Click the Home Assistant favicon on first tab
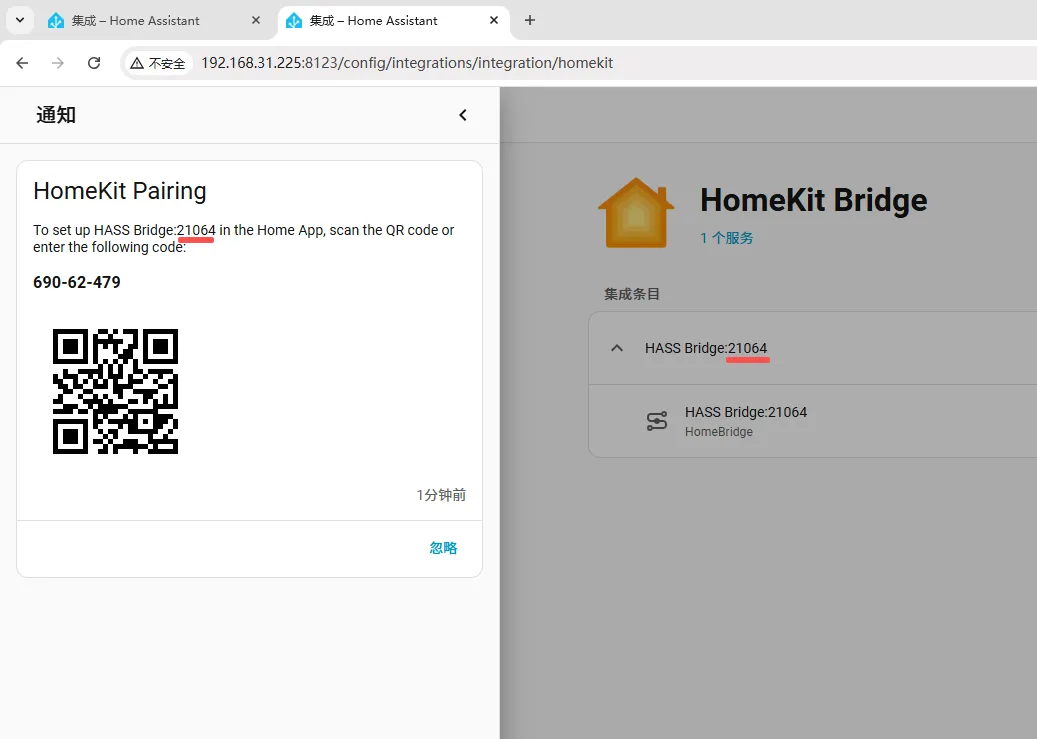Viewport: 1037px width, 739px height. click(x=56, y=21)
